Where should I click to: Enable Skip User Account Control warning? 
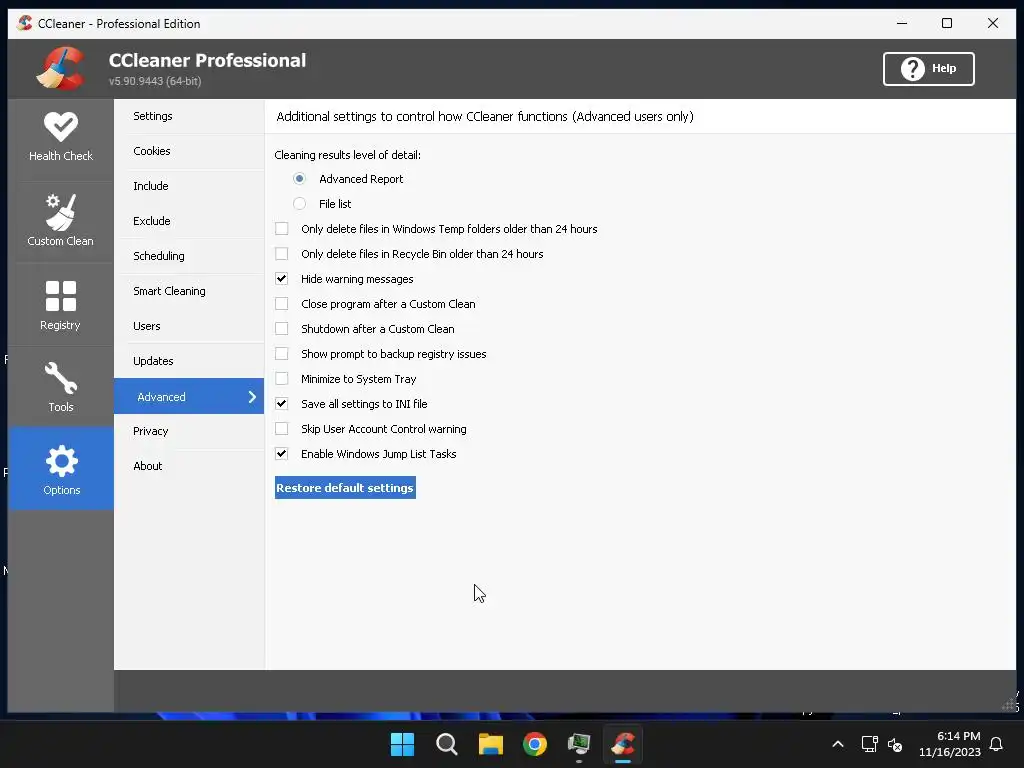pos(281,429)
